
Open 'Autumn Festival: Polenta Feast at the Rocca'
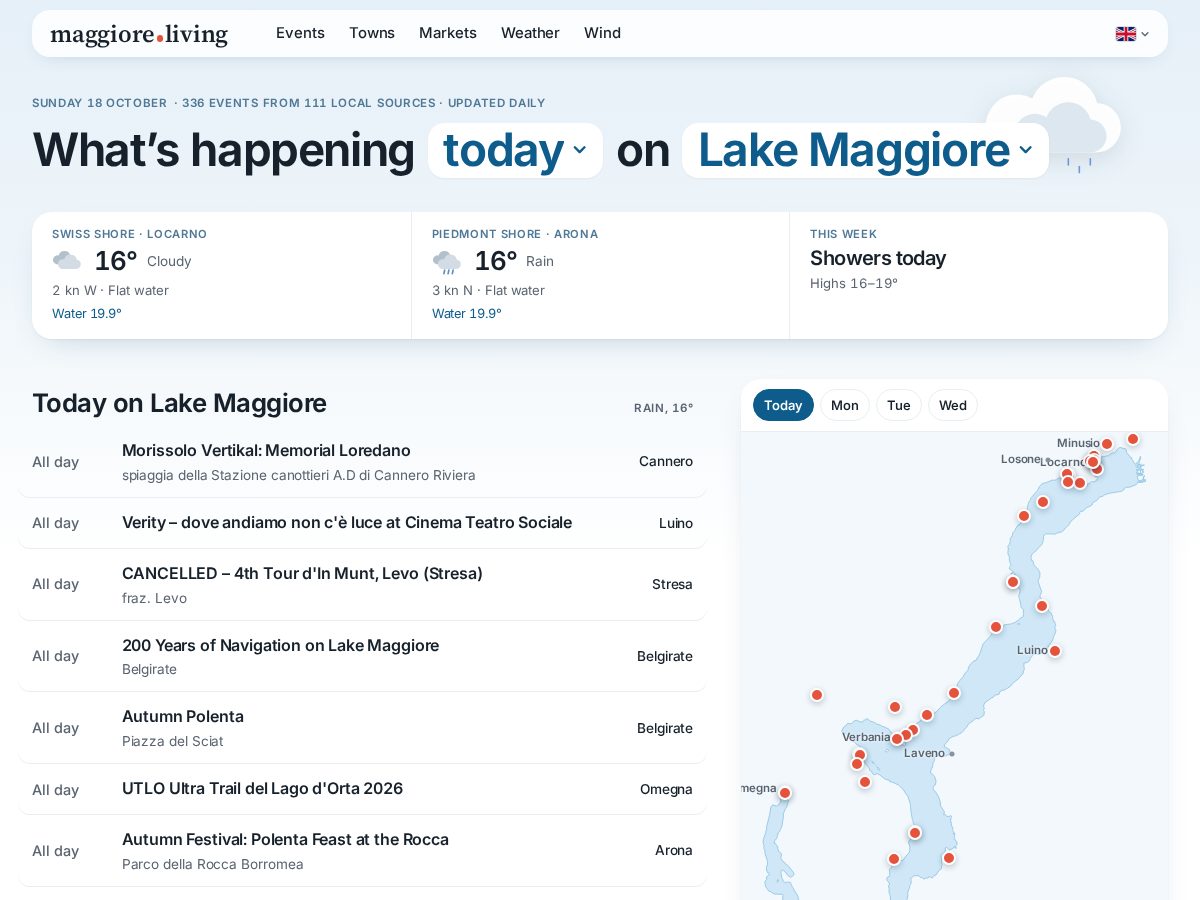(x=362, y=850)
